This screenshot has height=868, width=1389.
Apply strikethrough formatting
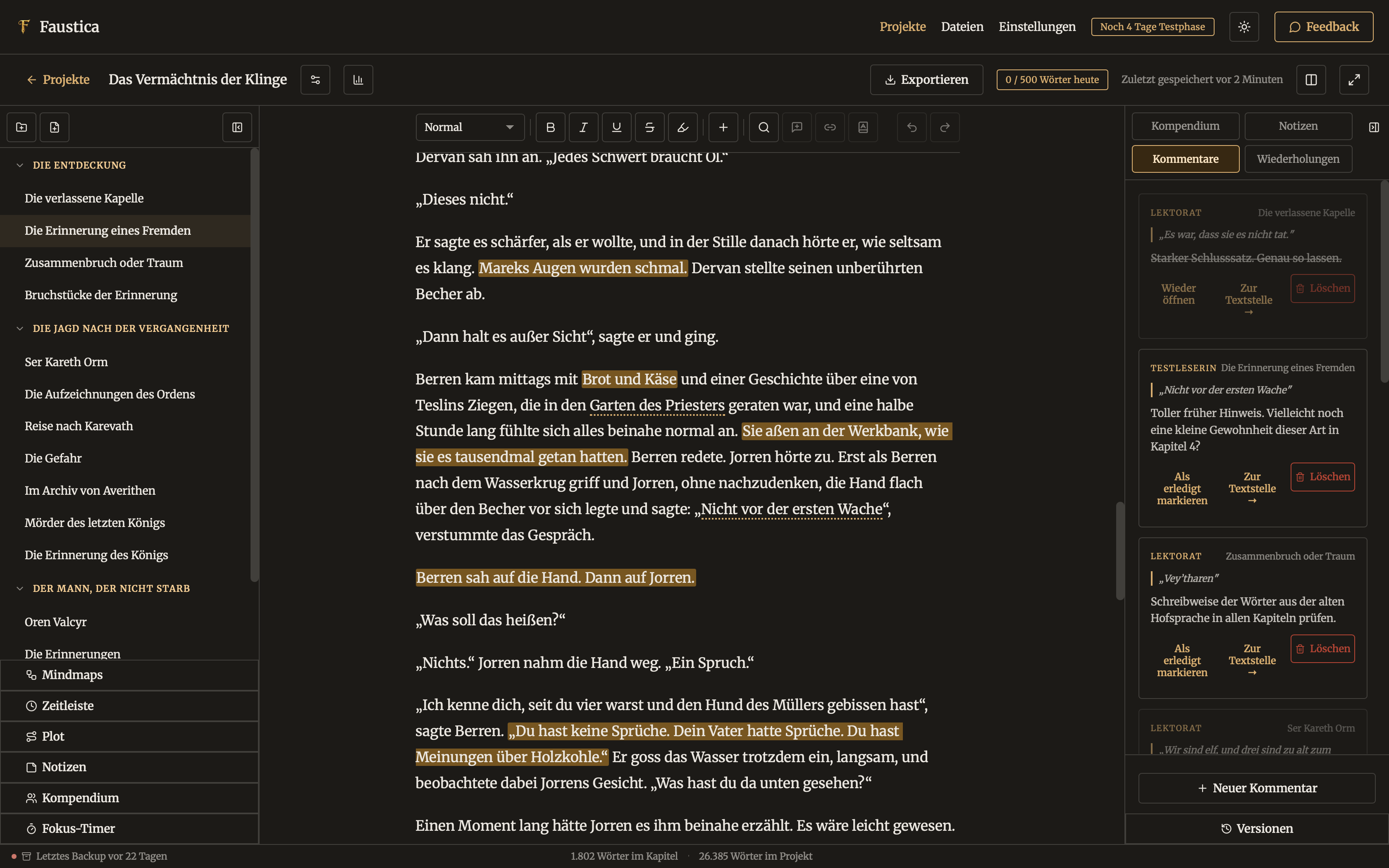[649, 127]
